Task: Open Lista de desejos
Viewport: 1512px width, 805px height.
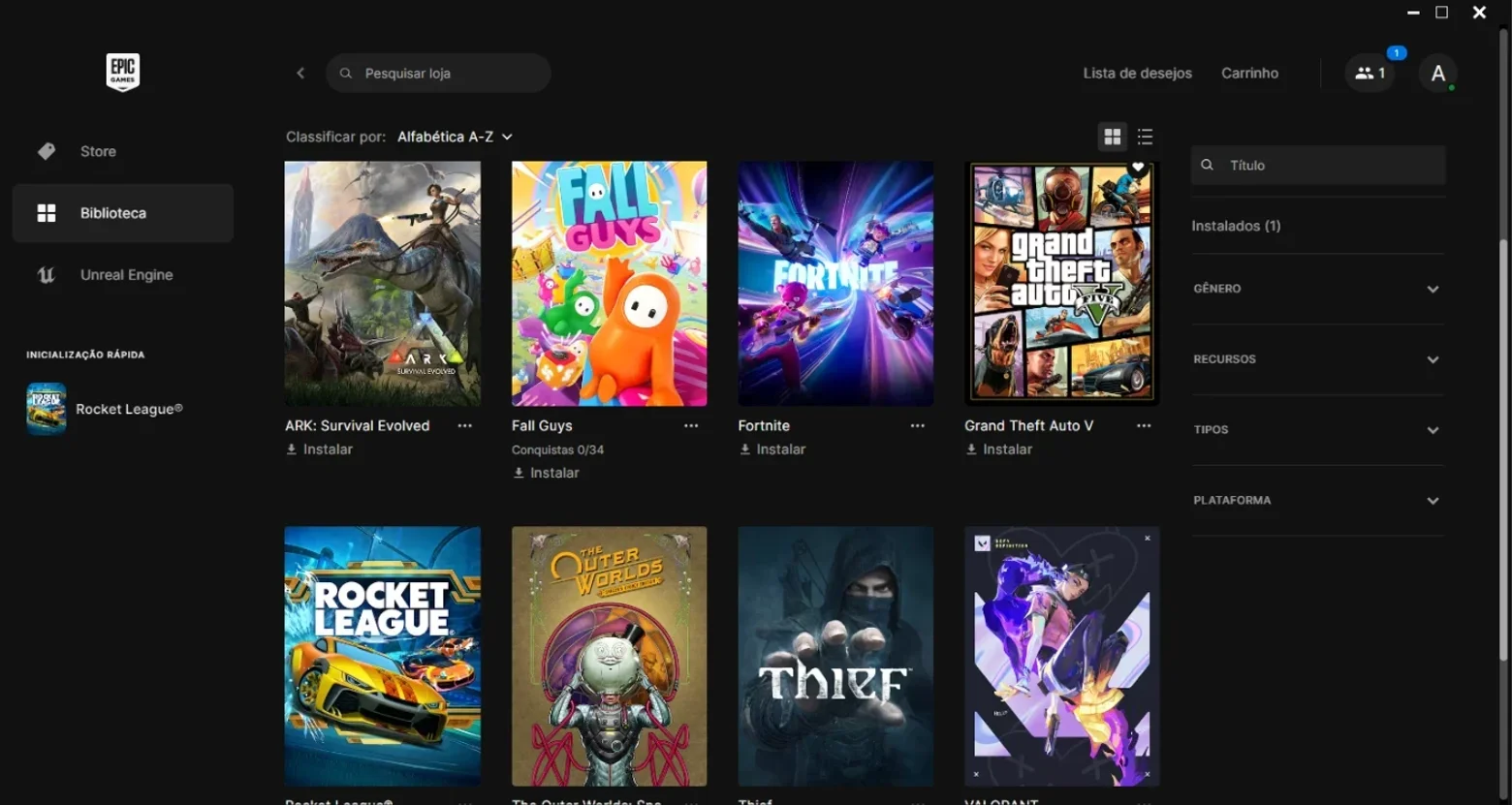Action: click(1137, 73)
